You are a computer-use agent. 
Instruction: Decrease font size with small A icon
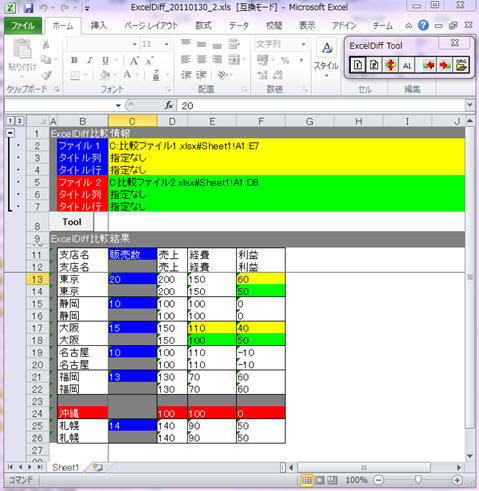point(149,61)
